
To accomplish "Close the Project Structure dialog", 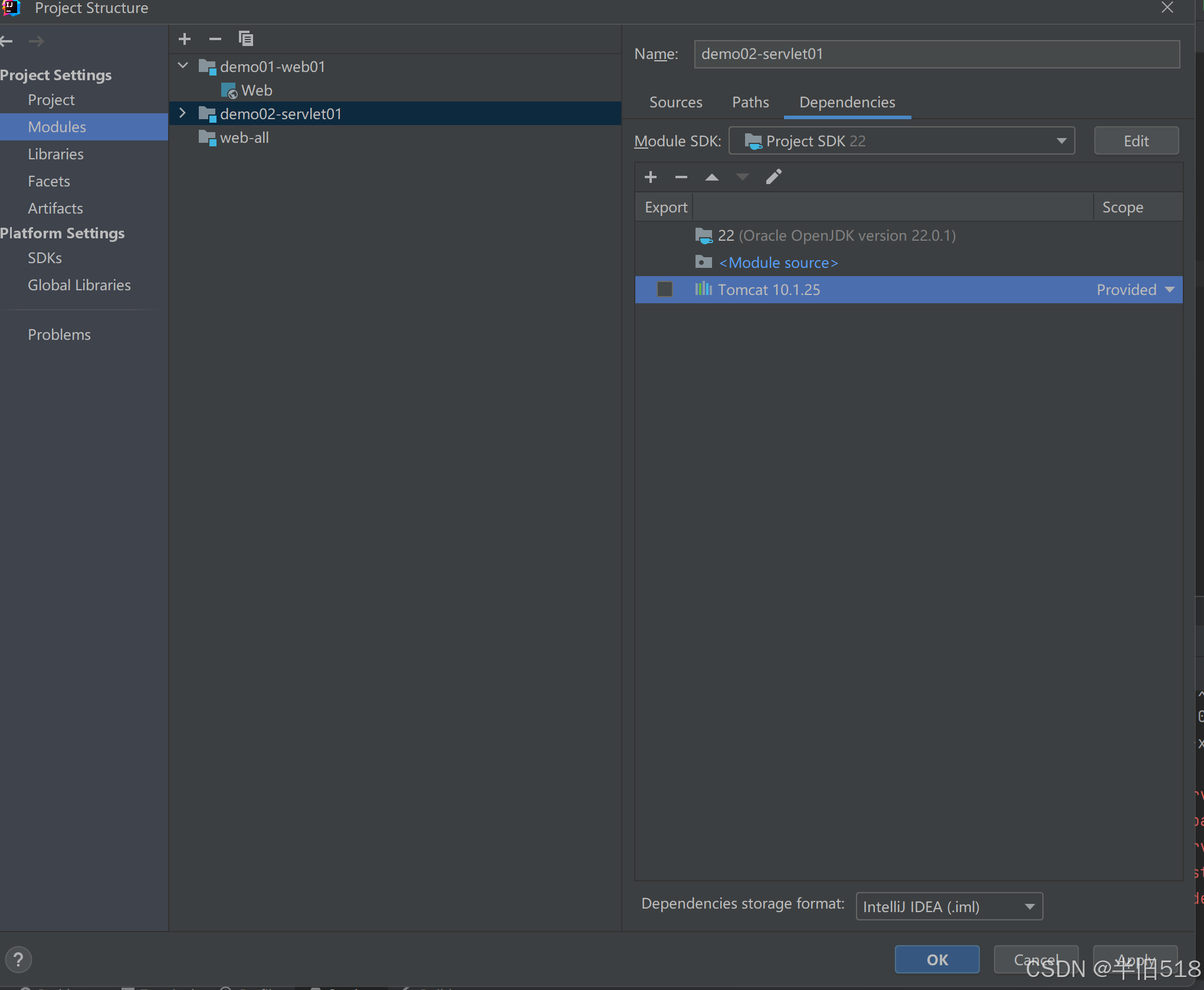I will [1167, 8].
